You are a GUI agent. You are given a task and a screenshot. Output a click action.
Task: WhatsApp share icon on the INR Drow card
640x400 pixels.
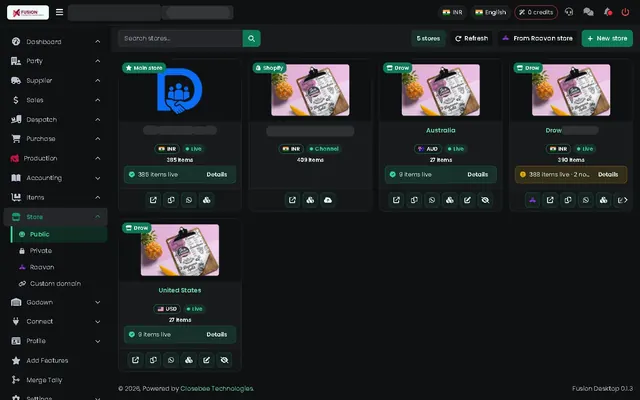pyautogui.click(x=586, y=200)
